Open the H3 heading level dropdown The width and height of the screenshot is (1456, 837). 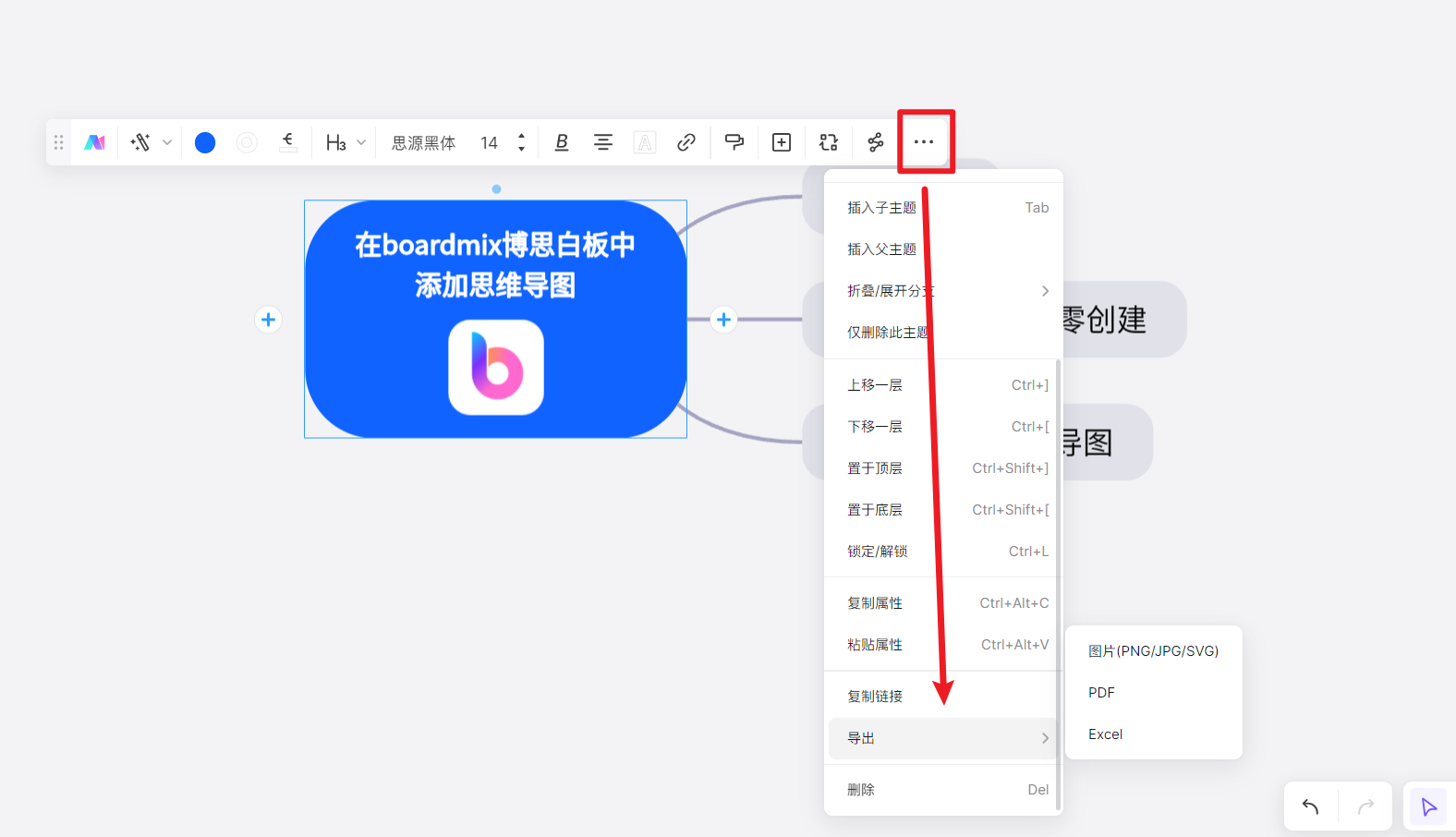(346, 142)
